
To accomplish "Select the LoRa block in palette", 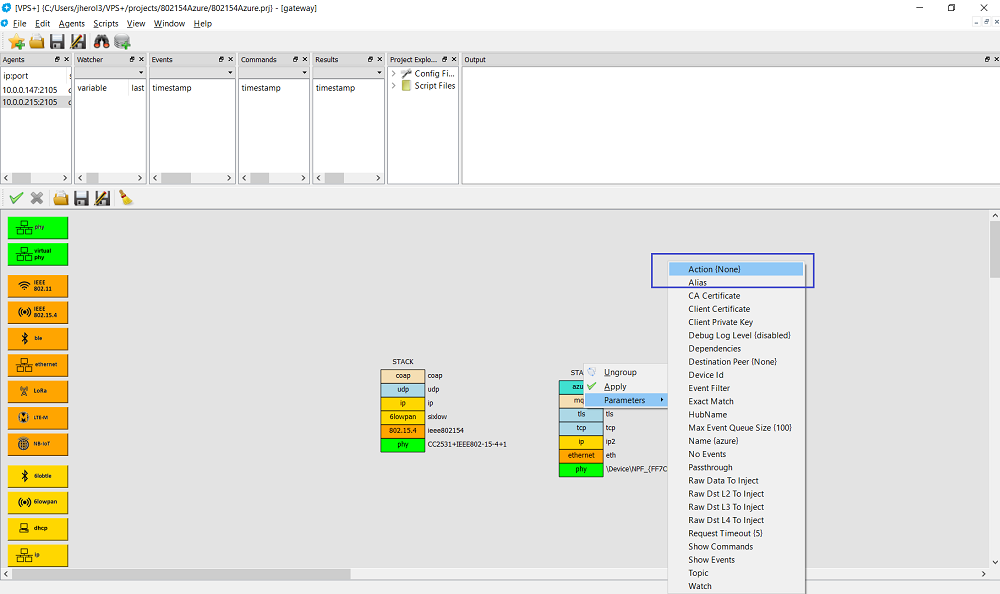I will coord(38,391).
